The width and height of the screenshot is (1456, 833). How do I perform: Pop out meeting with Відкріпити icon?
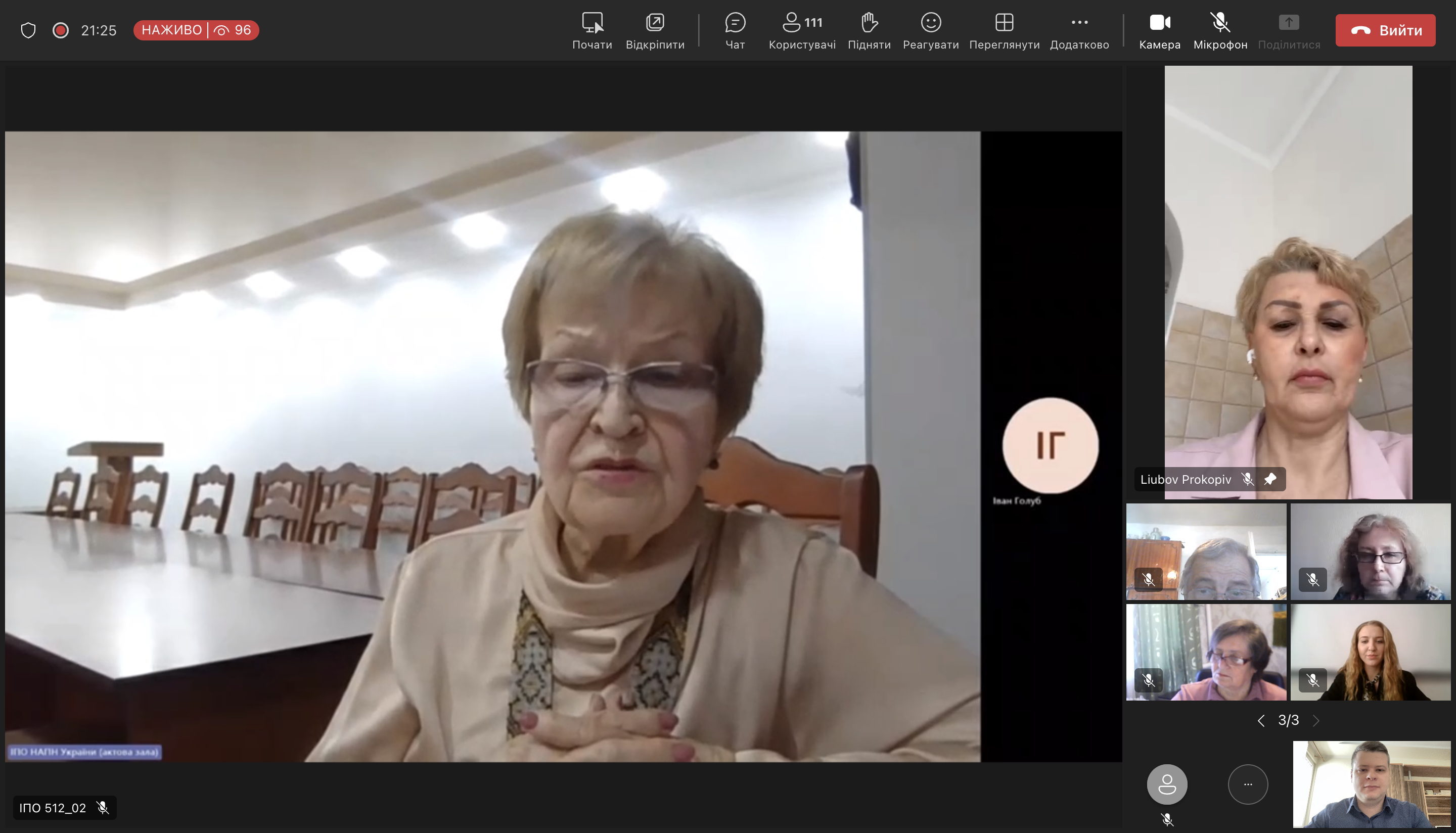click(x=655, y=23)
